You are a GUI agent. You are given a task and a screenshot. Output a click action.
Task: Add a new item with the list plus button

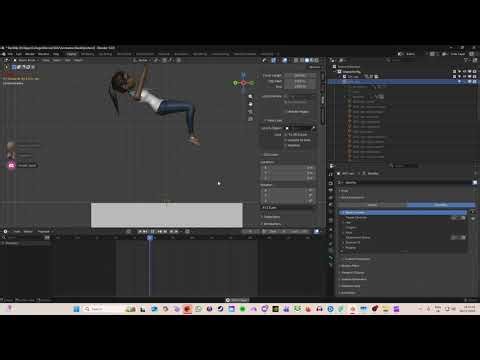coord(473,212)
